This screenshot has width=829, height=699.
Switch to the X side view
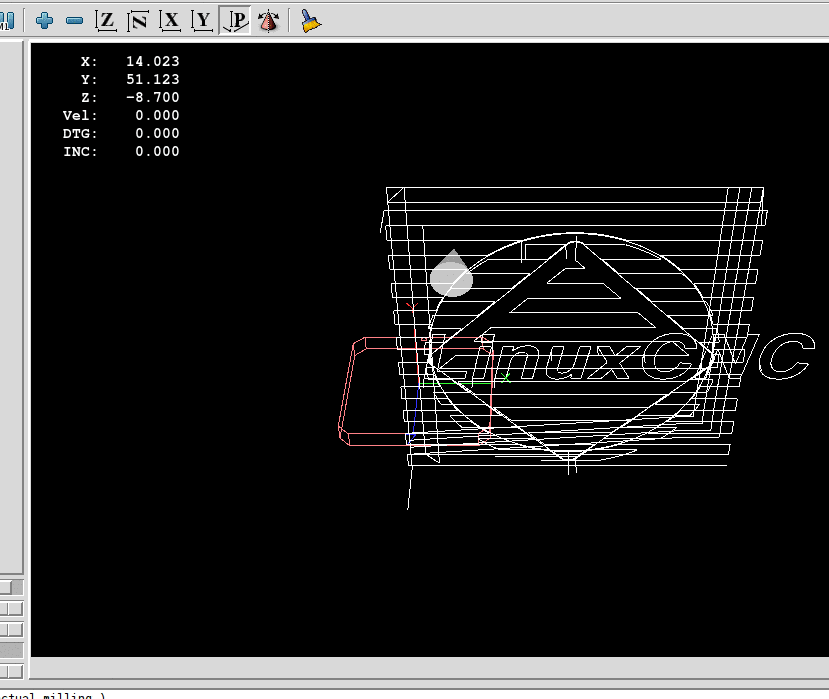170,21
